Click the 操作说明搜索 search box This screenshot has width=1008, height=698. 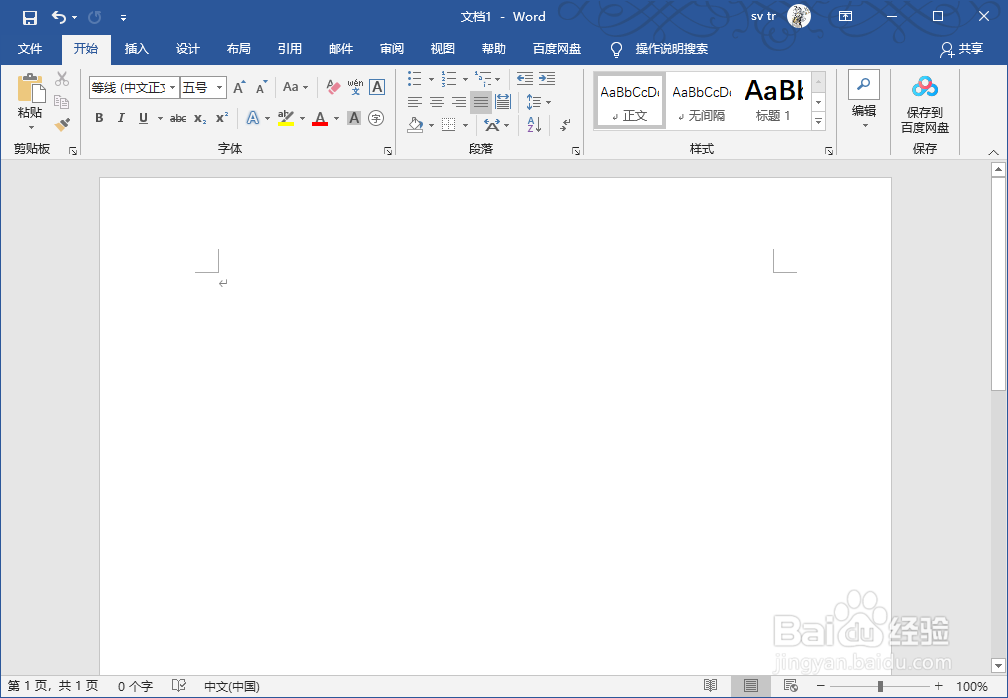point(672,49)
